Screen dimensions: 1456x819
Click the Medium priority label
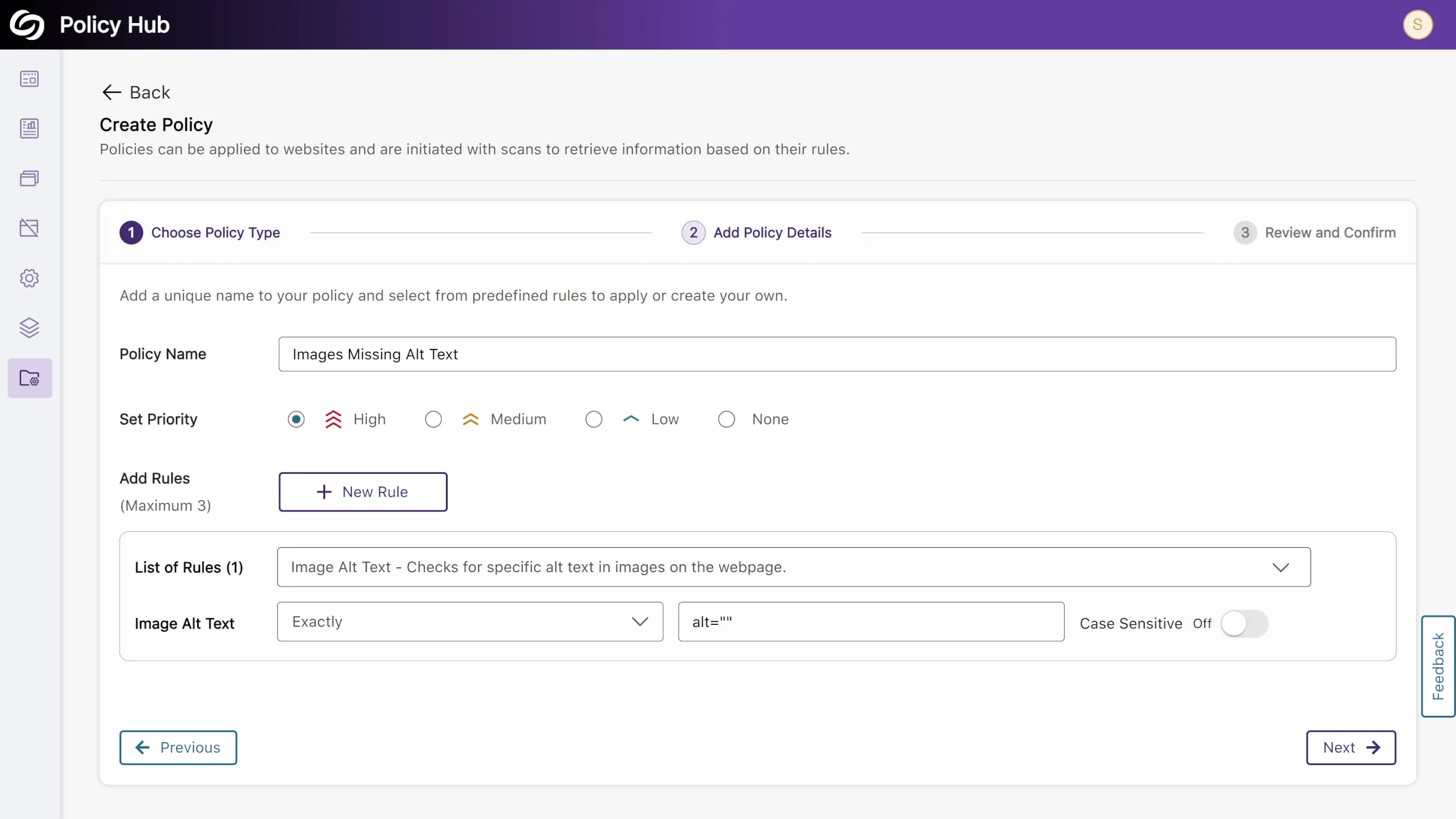pyautogui.click(x=519, y=419)
